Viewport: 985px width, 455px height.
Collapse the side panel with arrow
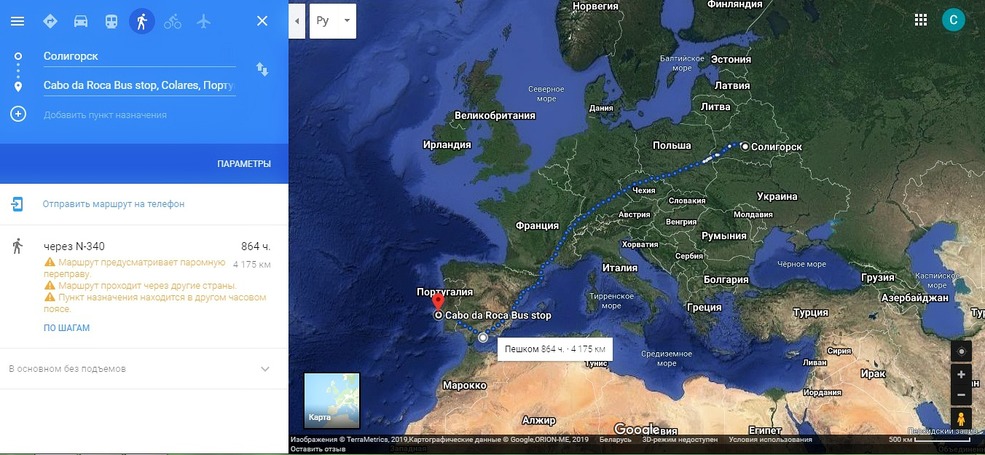click(x=297, y=20)
